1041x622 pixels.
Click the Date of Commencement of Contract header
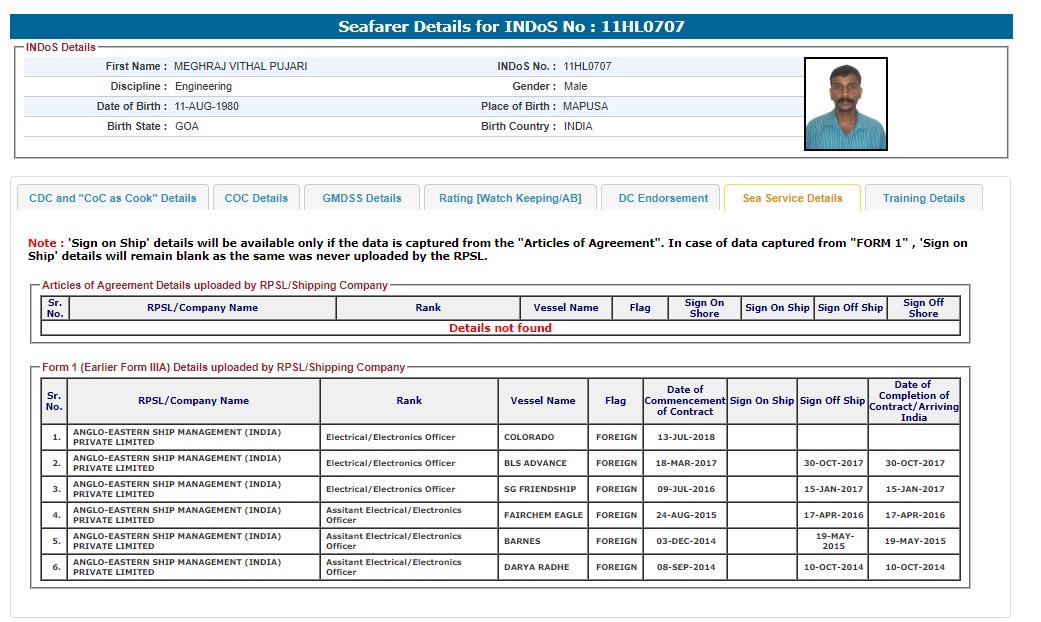click(x=685, y=401)
